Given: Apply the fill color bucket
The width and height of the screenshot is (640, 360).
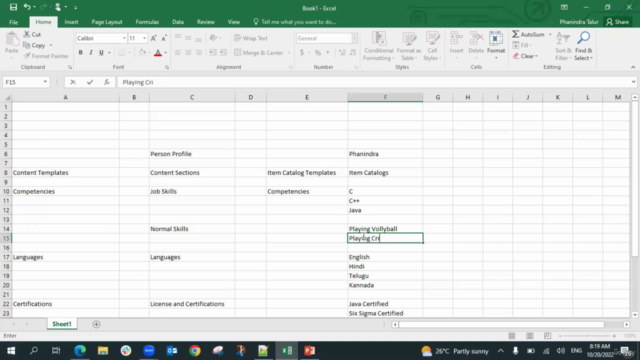Looking at the screenshot, I should pos(142,53).
